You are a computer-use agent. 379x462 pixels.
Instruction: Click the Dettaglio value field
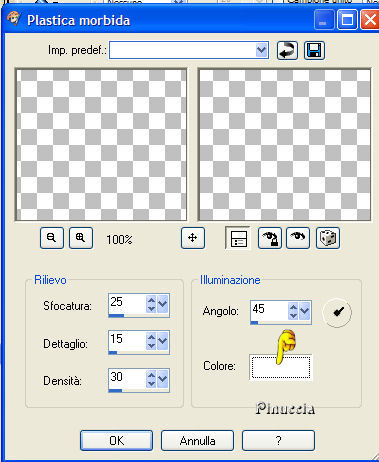click(127, 340)
